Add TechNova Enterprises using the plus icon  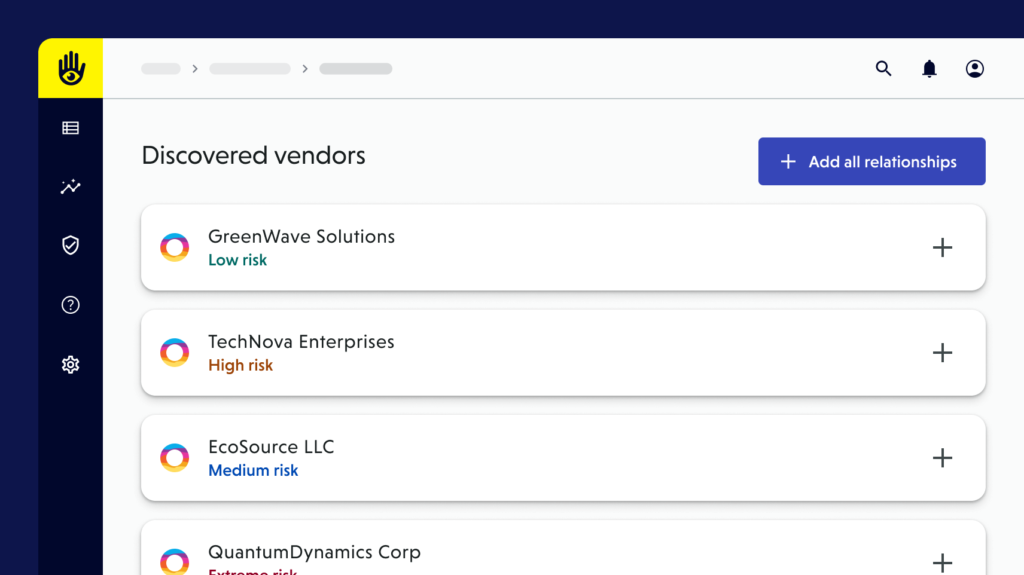pyautogui.click(x=942, y=353)
